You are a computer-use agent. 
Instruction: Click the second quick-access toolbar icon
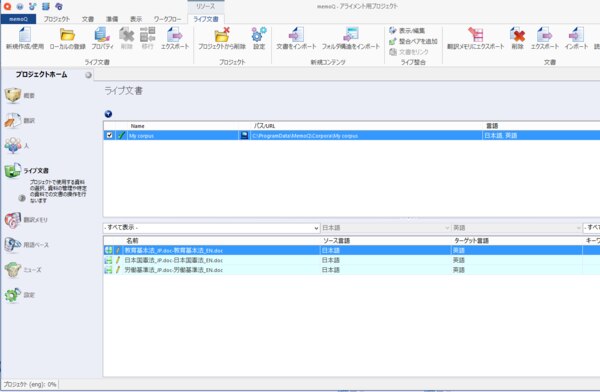coord(20,7)
